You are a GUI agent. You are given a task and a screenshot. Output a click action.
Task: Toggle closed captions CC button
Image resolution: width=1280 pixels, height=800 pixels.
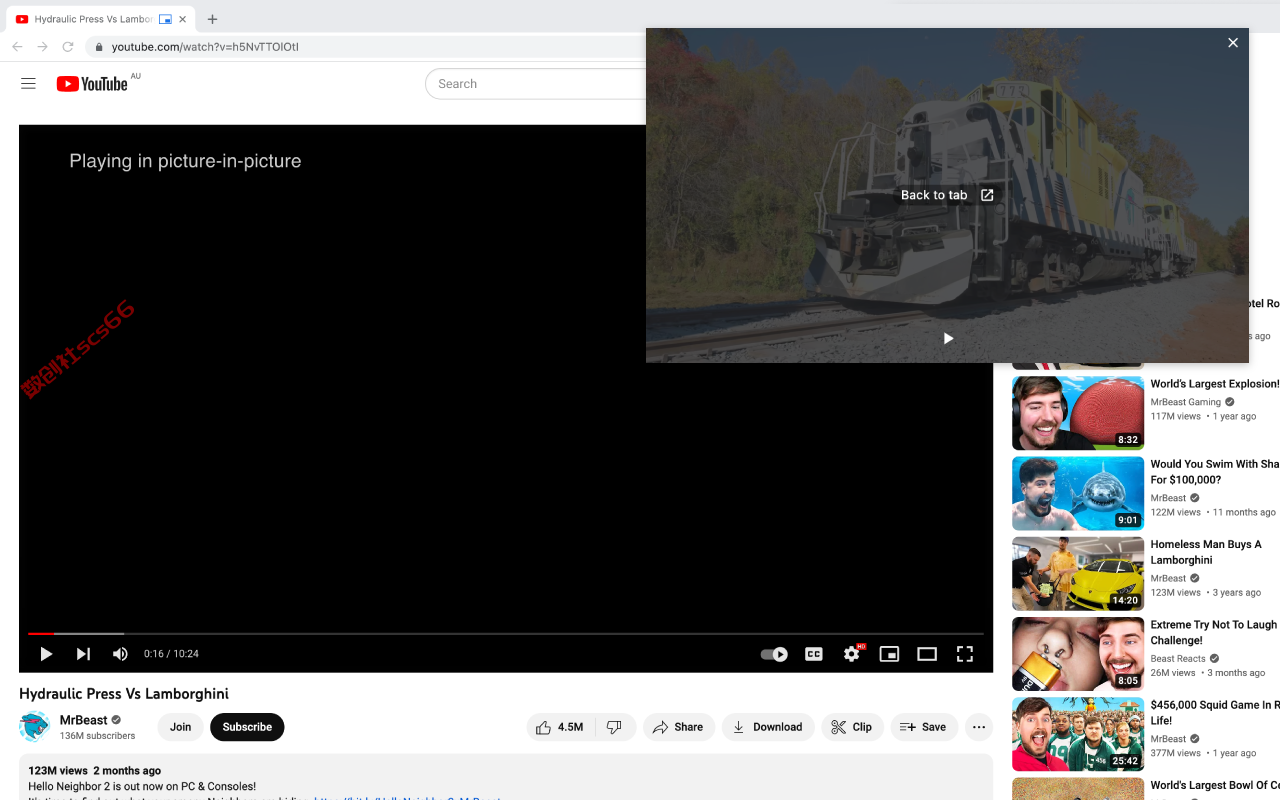tap(814, 654)
